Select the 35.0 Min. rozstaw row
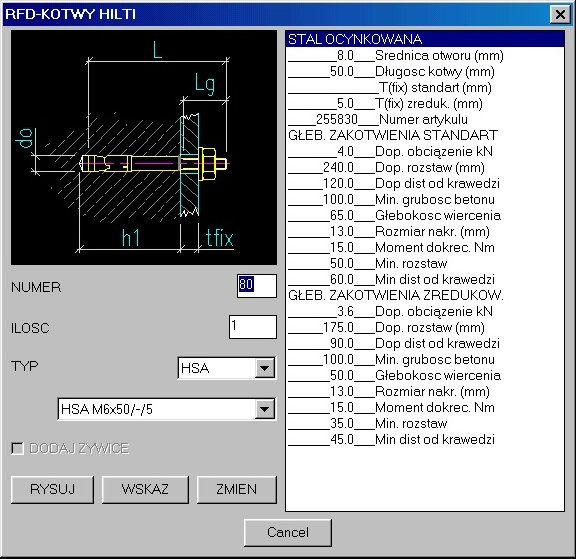The width and height of the screenshot is (576, 559). [425, 423]
